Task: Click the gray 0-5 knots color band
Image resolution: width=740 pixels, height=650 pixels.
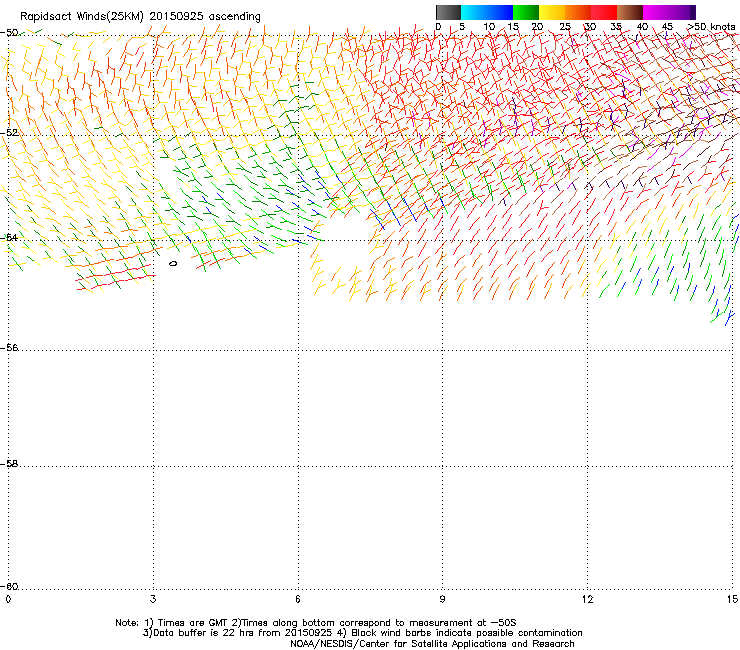Action: 448,12
